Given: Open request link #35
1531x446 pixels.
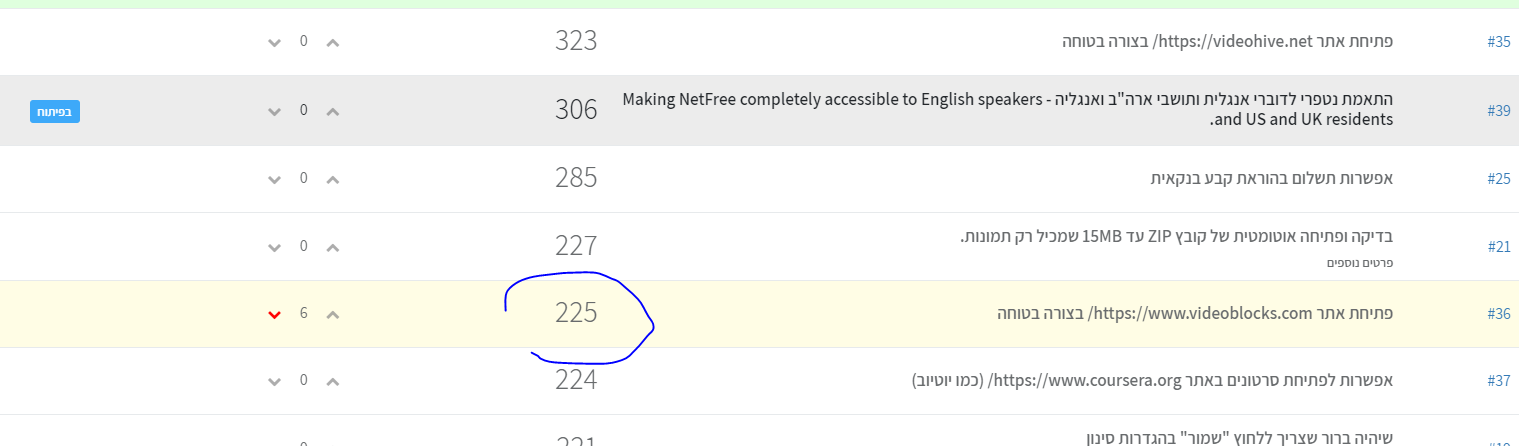Looking at the screenshot, I should coord(1498,42).
